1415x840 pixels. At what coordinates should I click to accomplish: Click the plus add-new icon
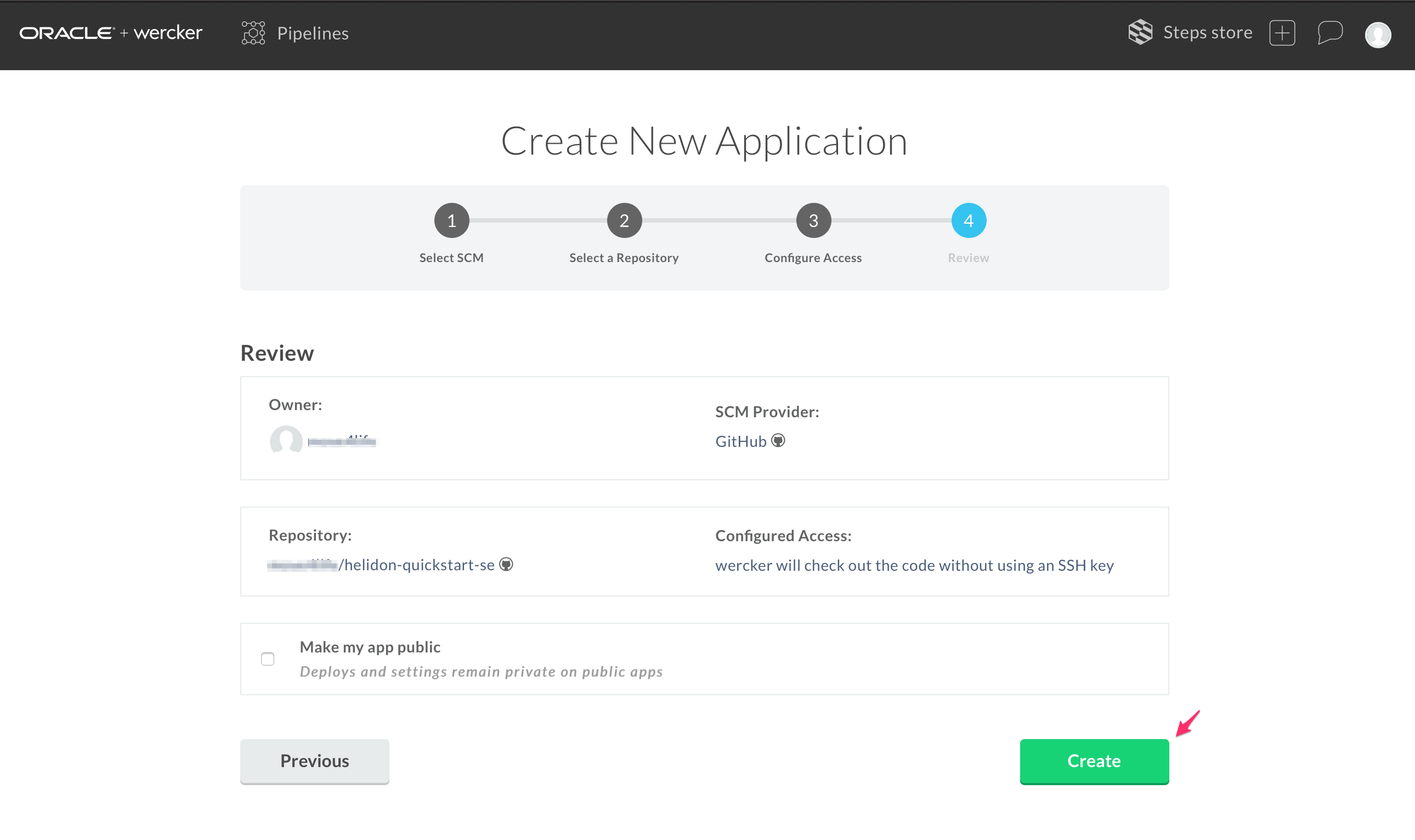[1282, 33]
